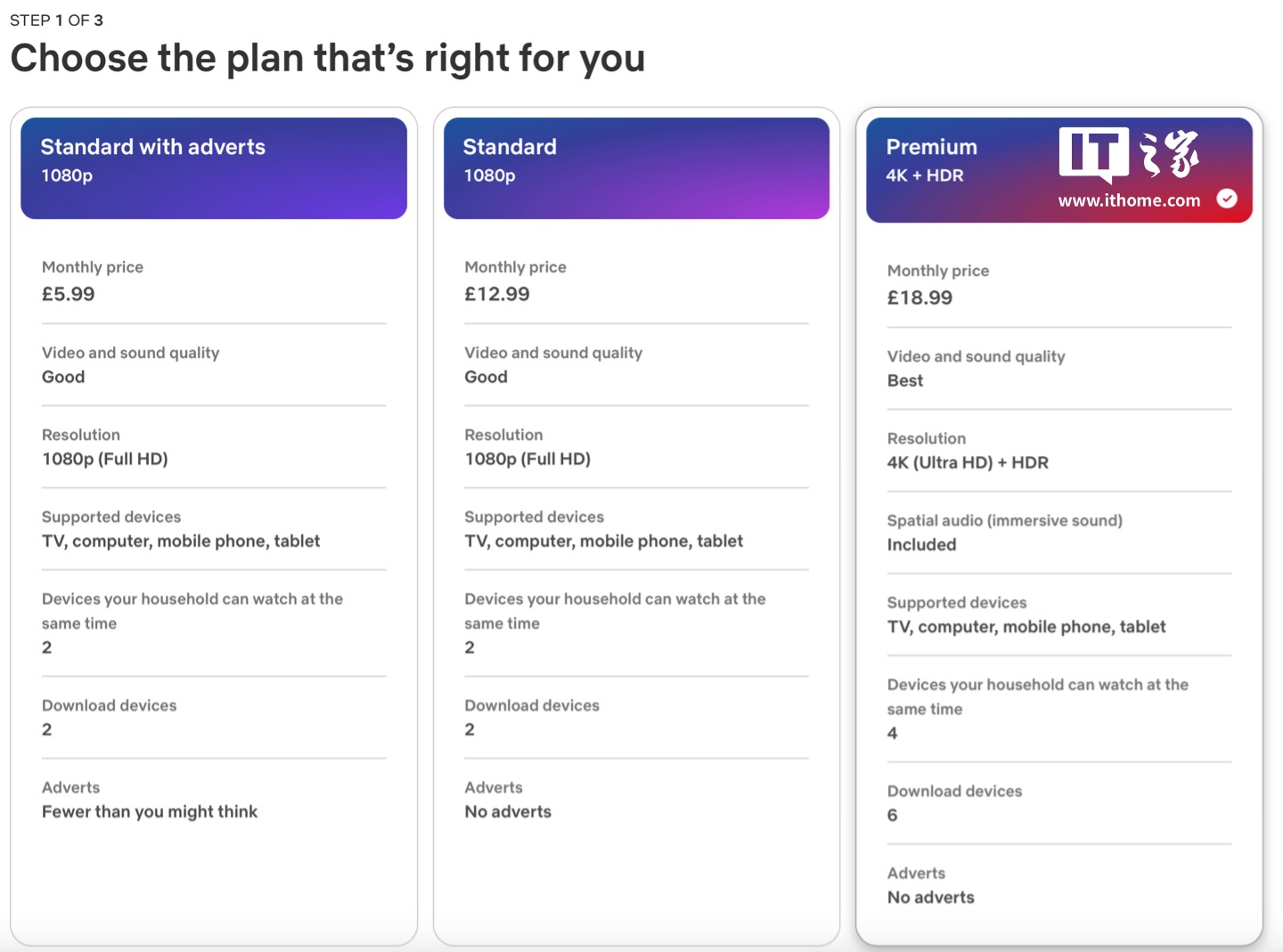Screen dimensions: 1283x952
Task: Click the £18.99 monthly price
Action: pos(919,297)
